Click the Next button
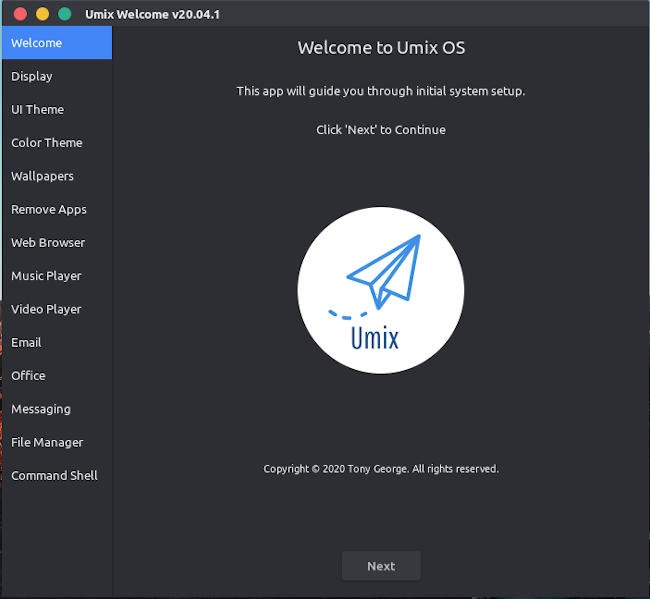The height and width of the screenshot is (599, 650). point(381,566)
